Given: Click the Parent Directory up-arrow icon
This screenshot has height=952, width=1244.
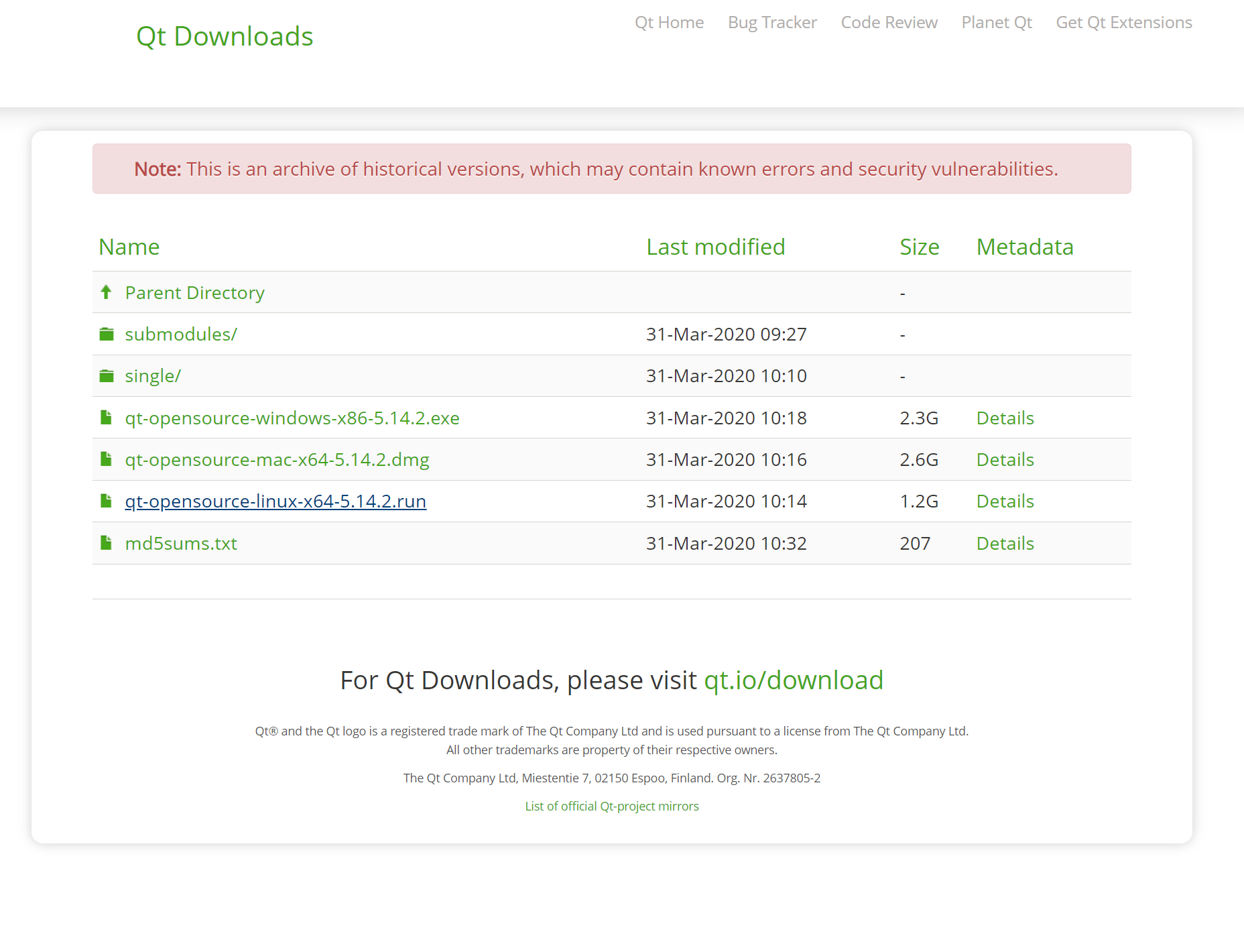Looking at the screenshot, I should [106, 292].
